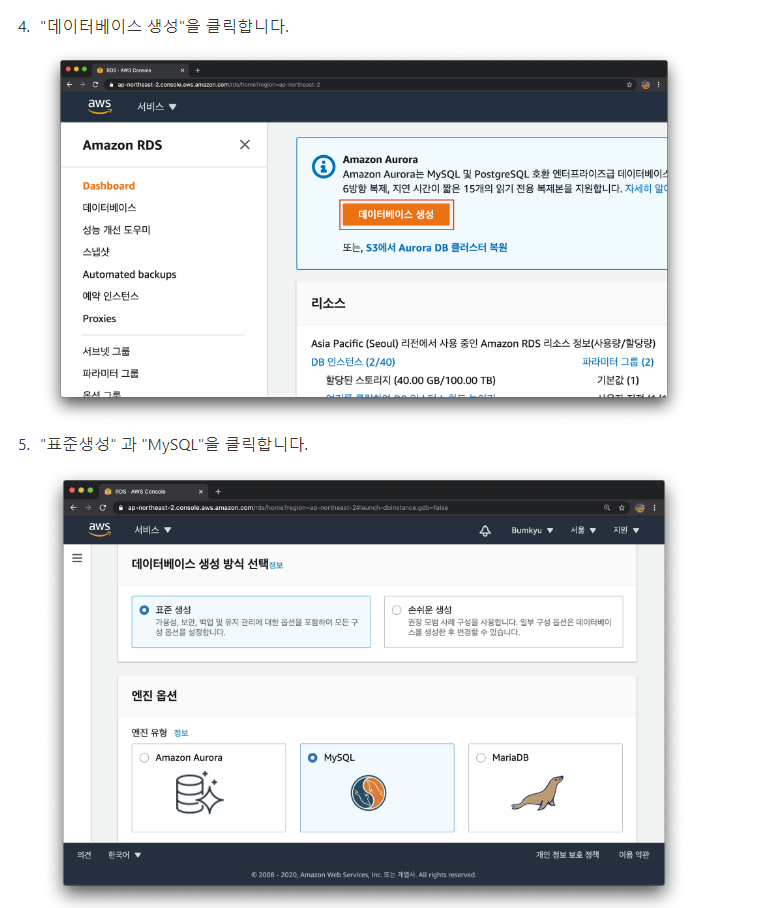This screenshot has width=783, height=908.
Task: Click the DB 인스턴스 (2/40) link
Action: (353, 362)
